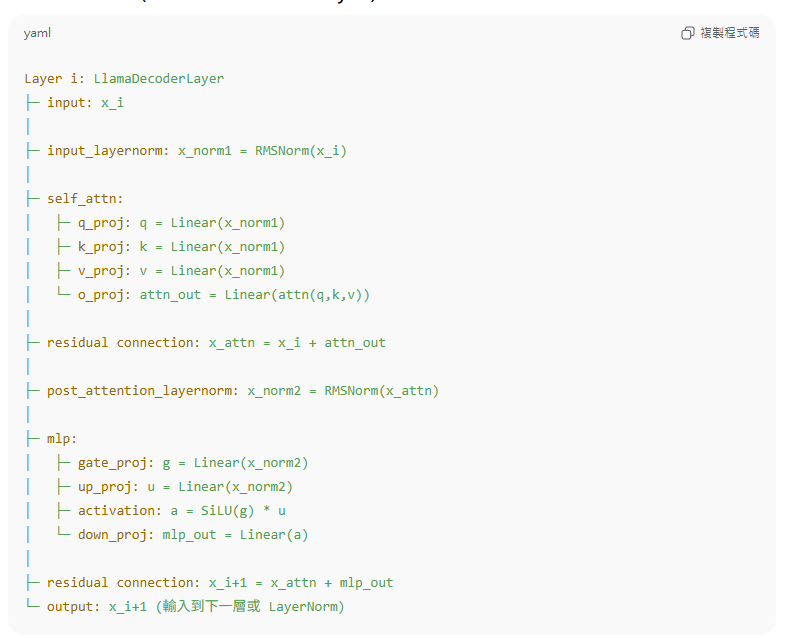
Task: Select the post_attention_layernorm line
Action: [x=242, y=390]
